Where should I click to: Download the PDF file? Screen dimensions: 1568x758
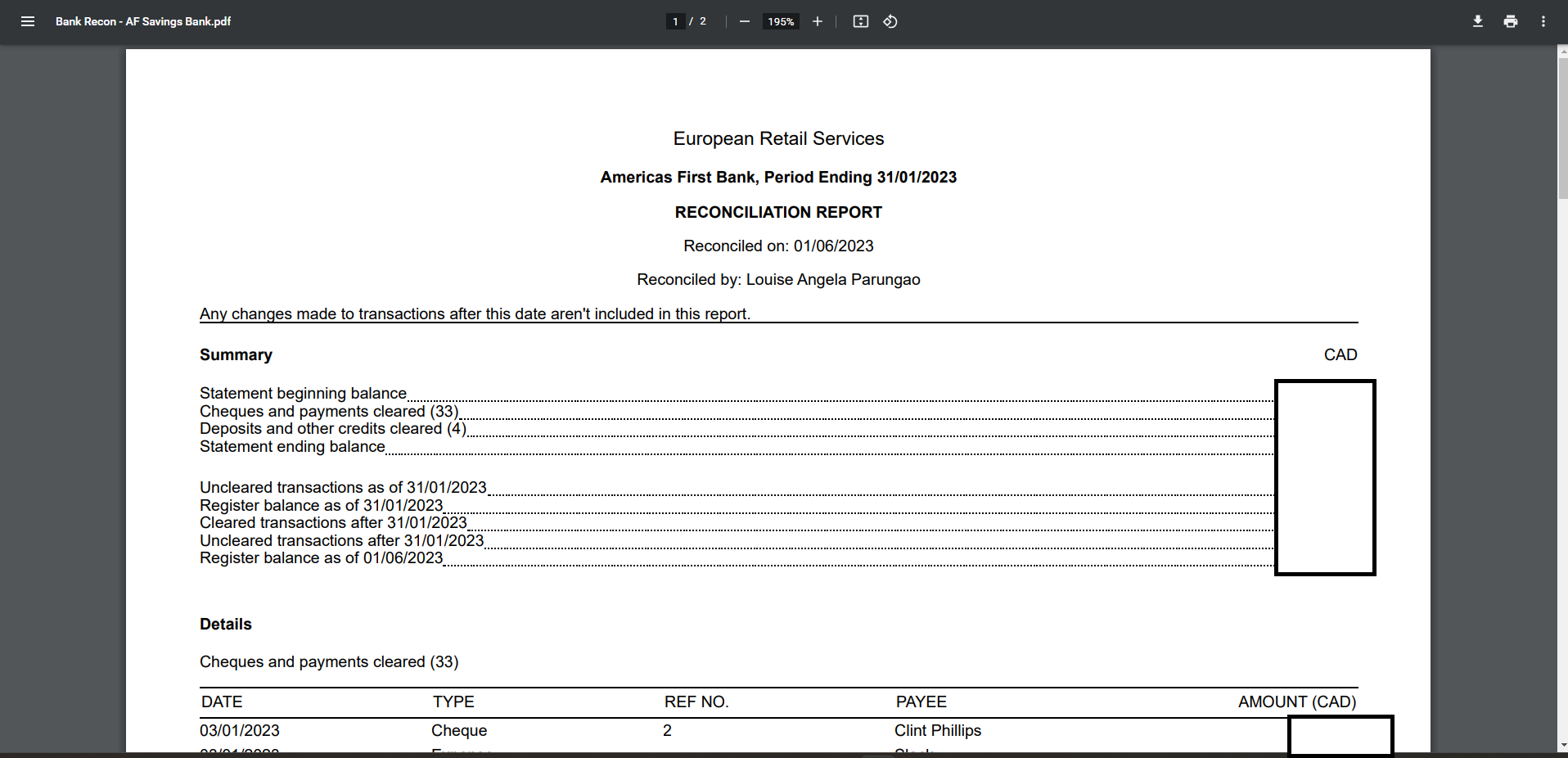coord(1478,21)
